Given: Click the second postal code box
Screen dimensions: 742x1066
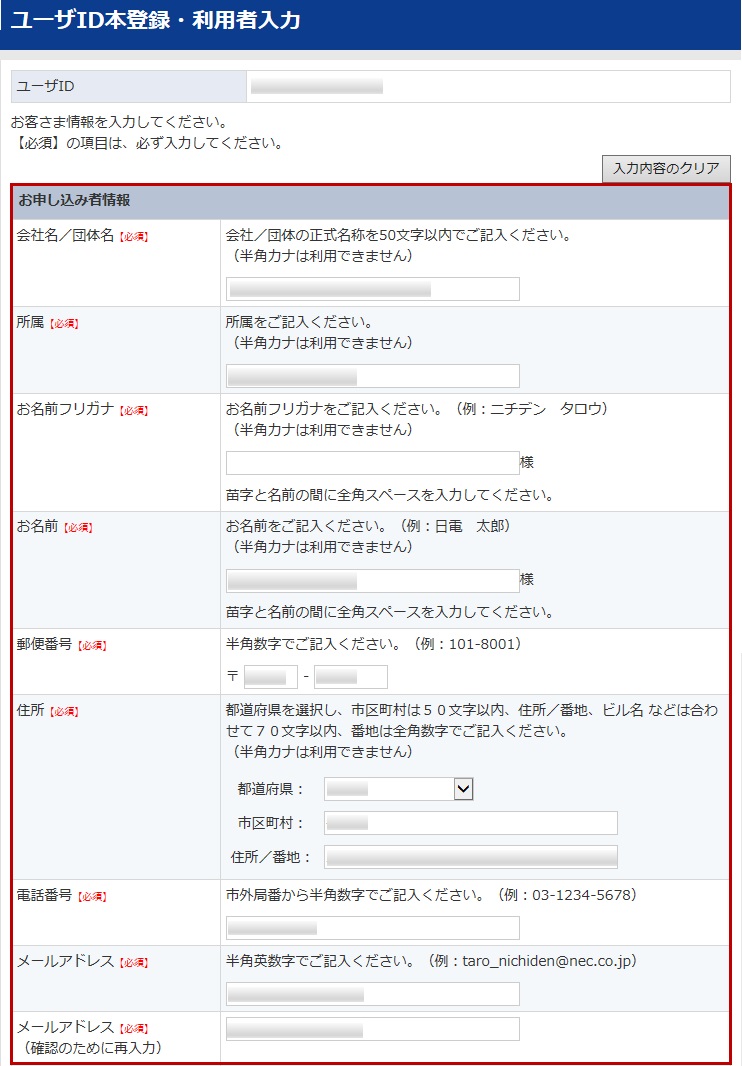Looking at the screenshot, I should tap(350, 677).
